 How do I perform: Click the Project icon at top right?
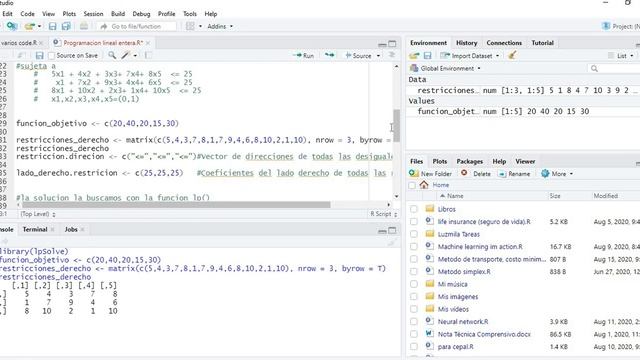[x=606, y=26]
